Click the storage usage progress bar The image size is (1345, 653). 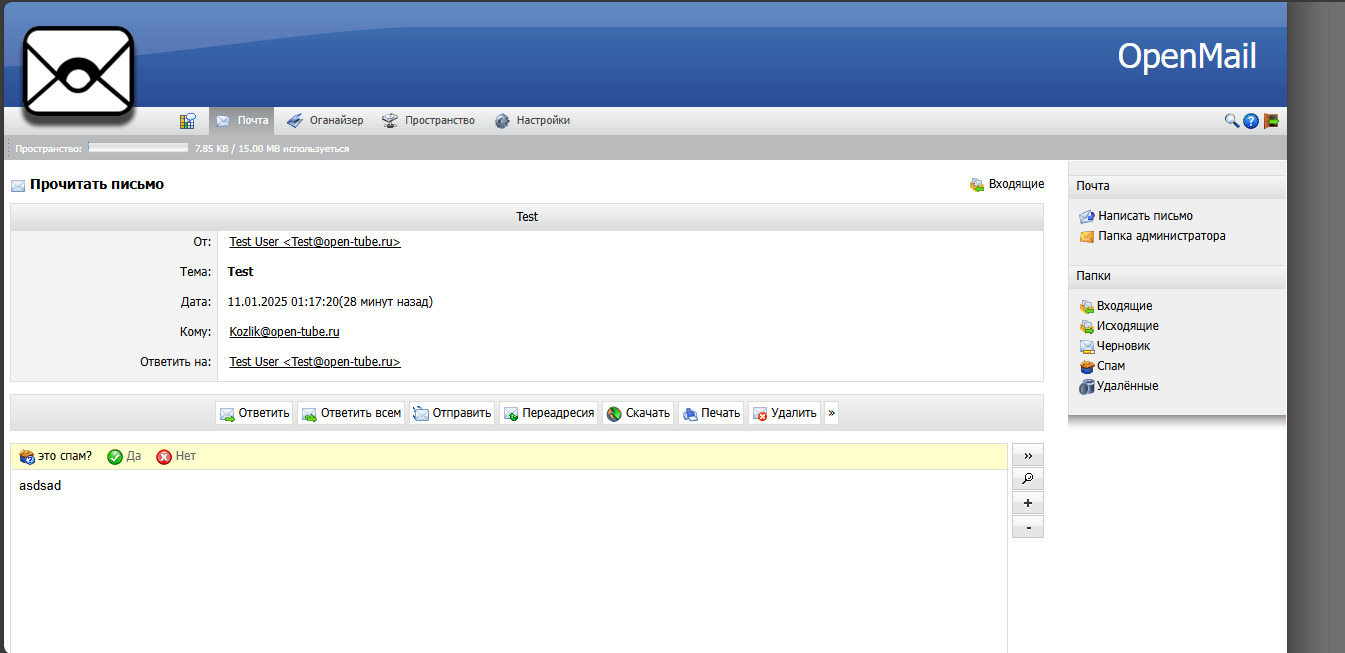pos(138,148)
